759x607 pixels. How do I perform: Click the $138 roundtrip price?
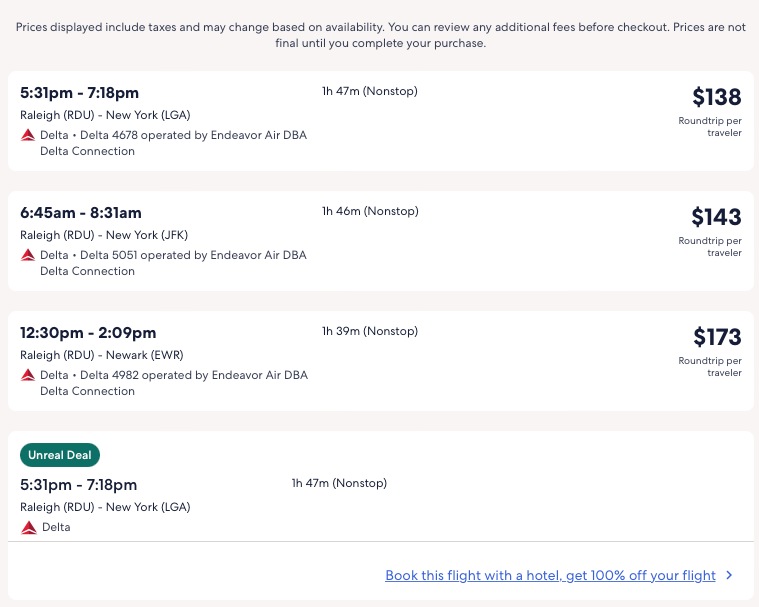[x=716, y=97]
